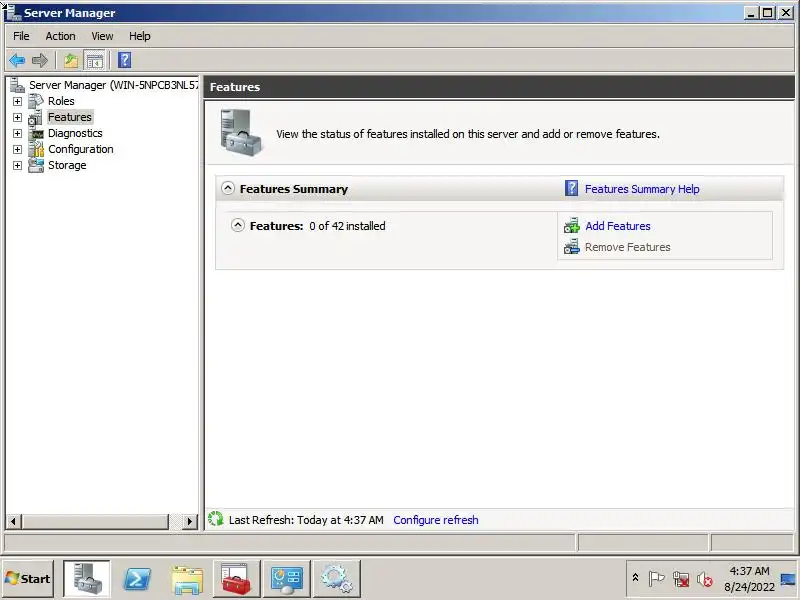Open Server Manager from the taskbar
This screenshot has height=600, width=800.
[86, 579]
